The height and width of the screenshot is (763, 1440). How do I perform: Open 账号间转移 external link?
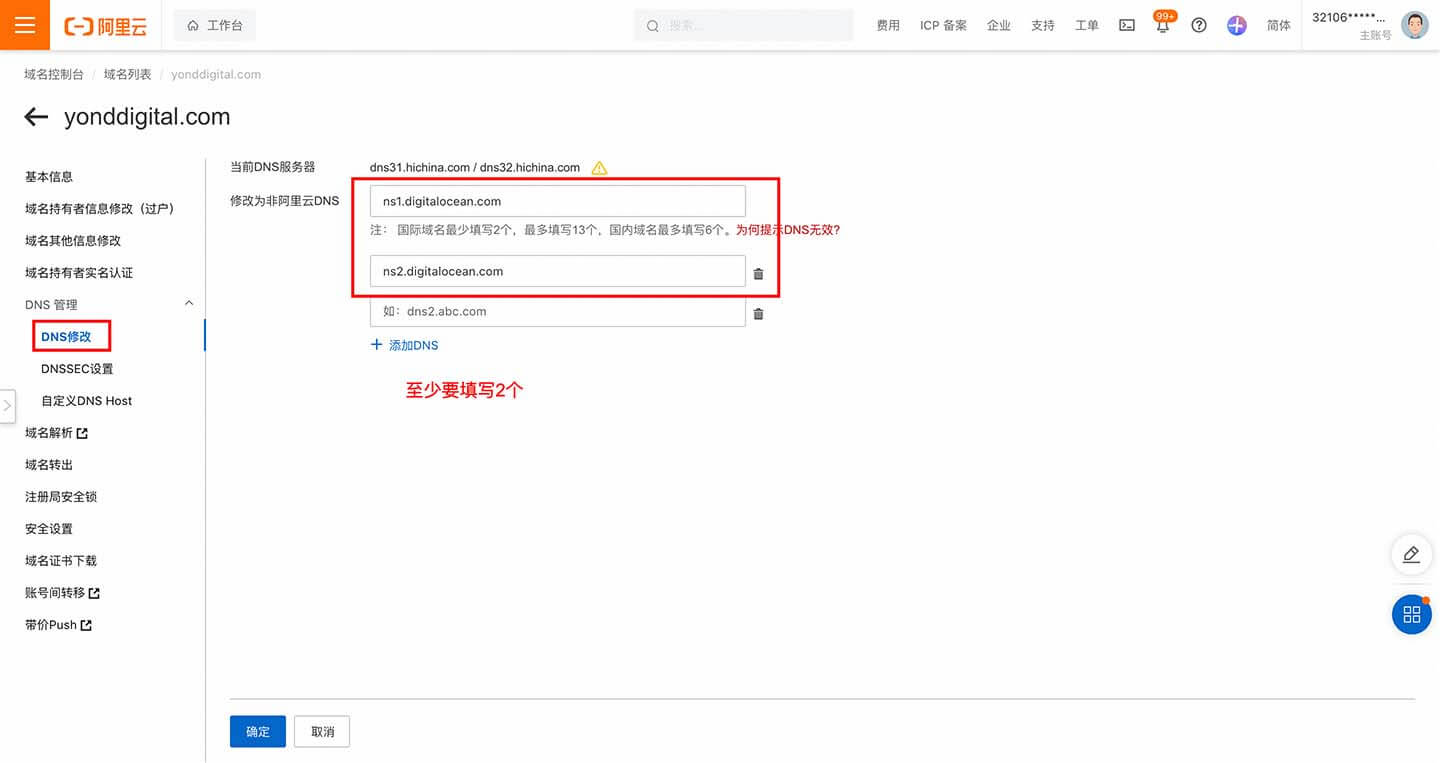(62, 593)
